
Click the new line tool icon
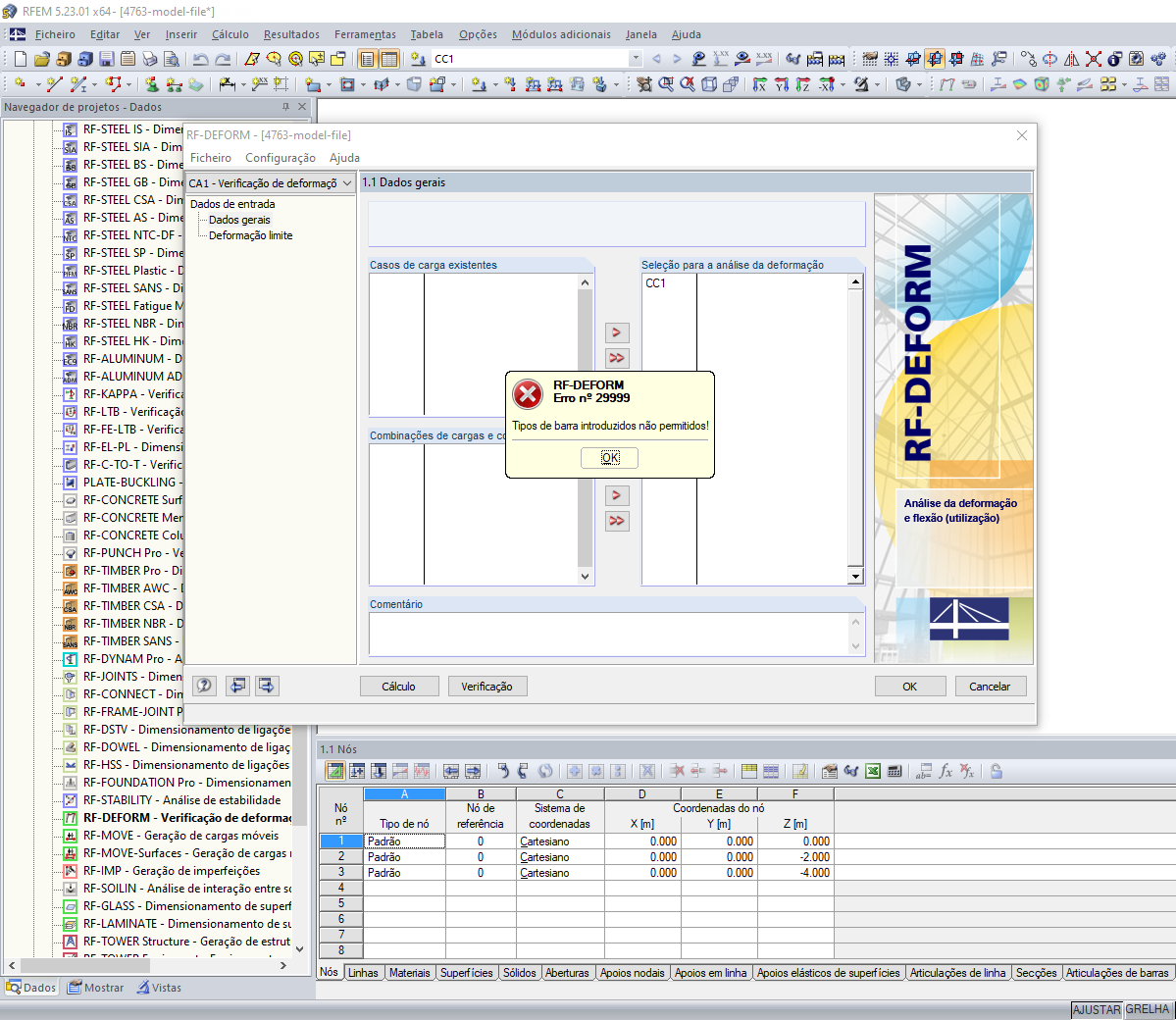click(54, 84)
